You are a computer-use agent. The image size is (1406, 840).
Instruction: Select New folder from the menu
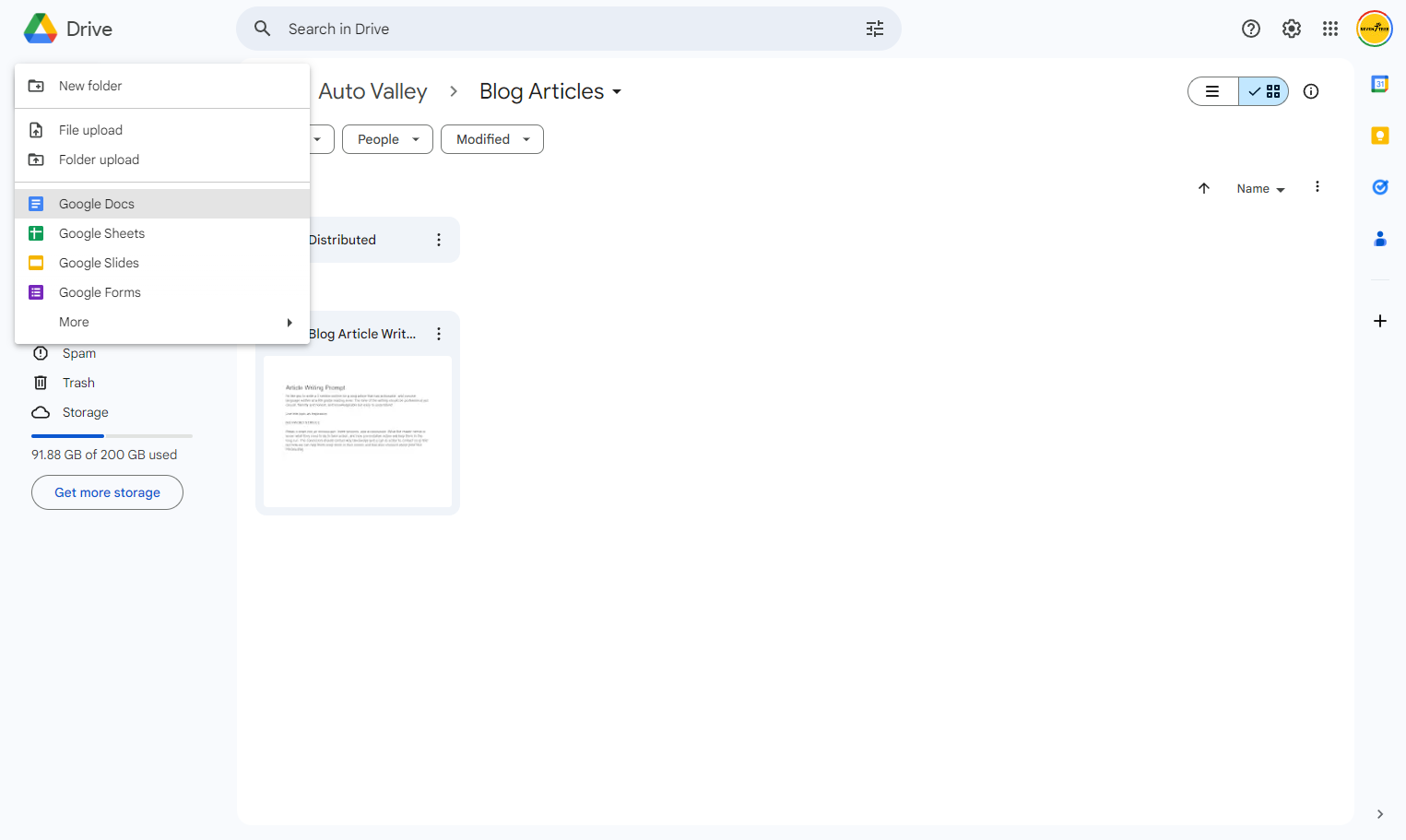(x=162, y=86)
